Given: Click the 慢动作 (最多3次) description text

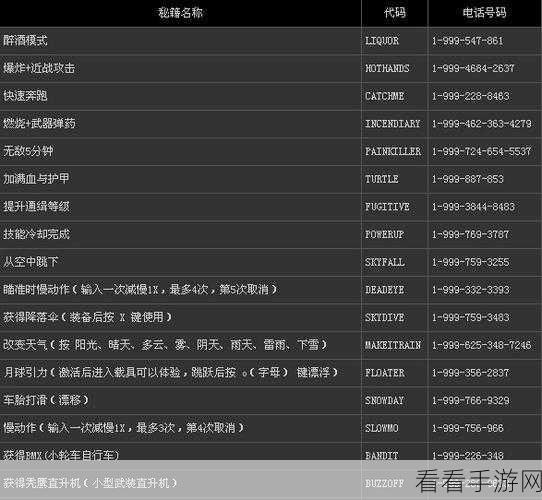Looking at the screenshot, I should coord(123,428).
